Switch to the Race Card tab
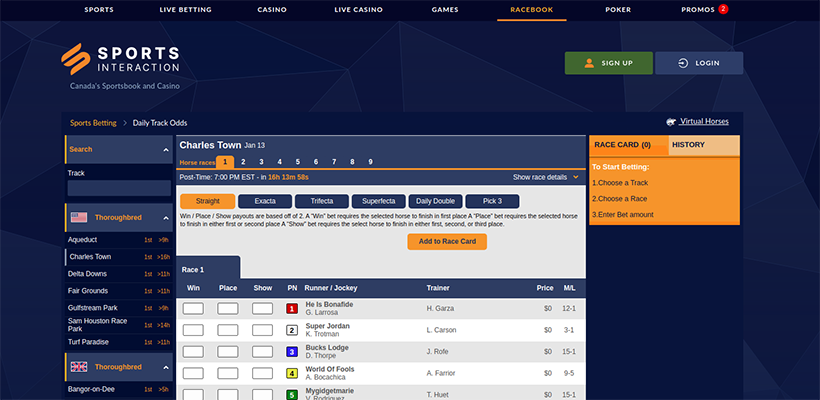Image resolution: width=820 pixels, height=400 pixels. [629, 145]
